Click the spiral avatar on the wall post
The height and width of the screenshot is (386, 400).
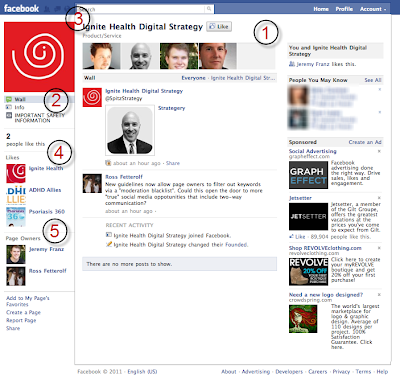tap(92, 97)
